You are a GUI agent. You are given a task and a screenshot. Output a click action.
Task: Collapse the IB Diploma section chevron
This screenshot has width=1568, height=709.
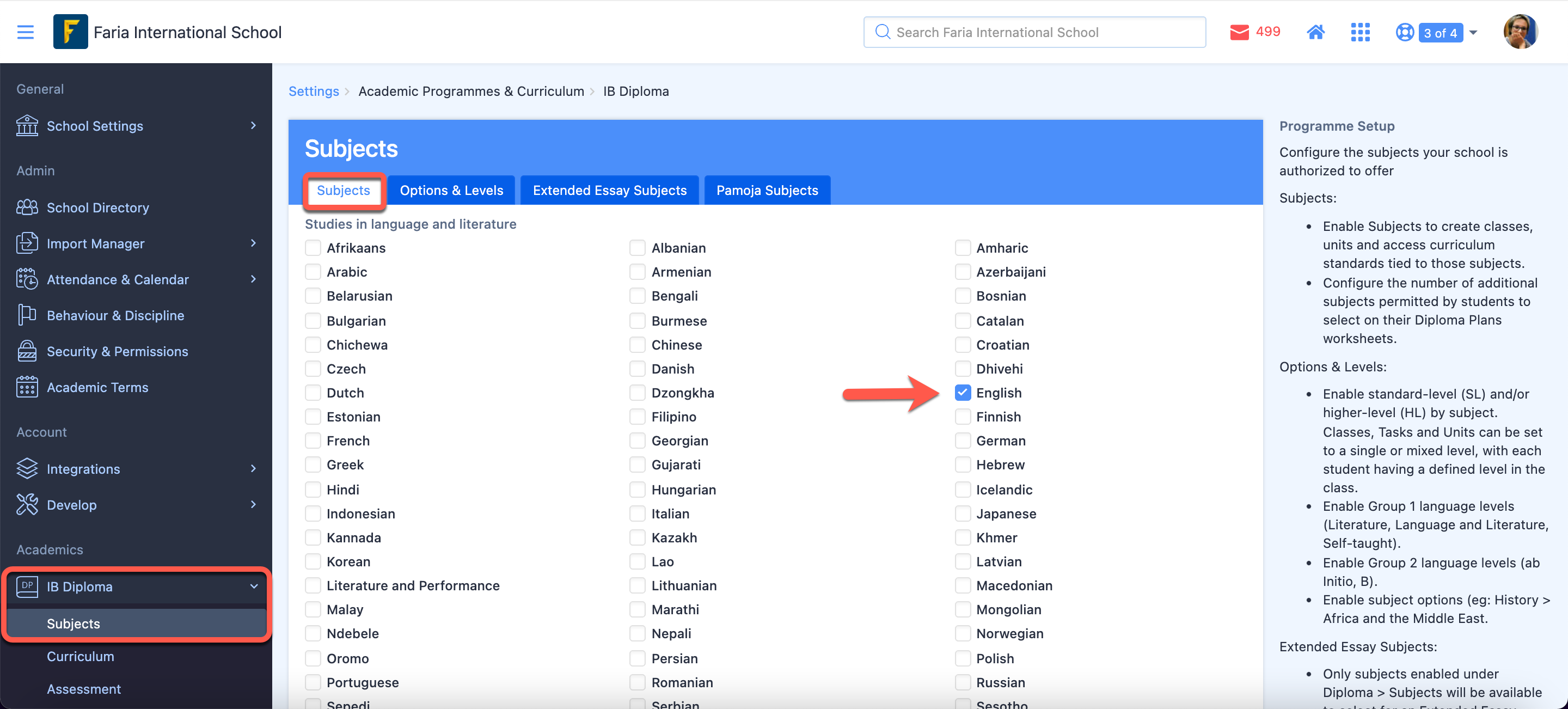[x=254, y=586]
